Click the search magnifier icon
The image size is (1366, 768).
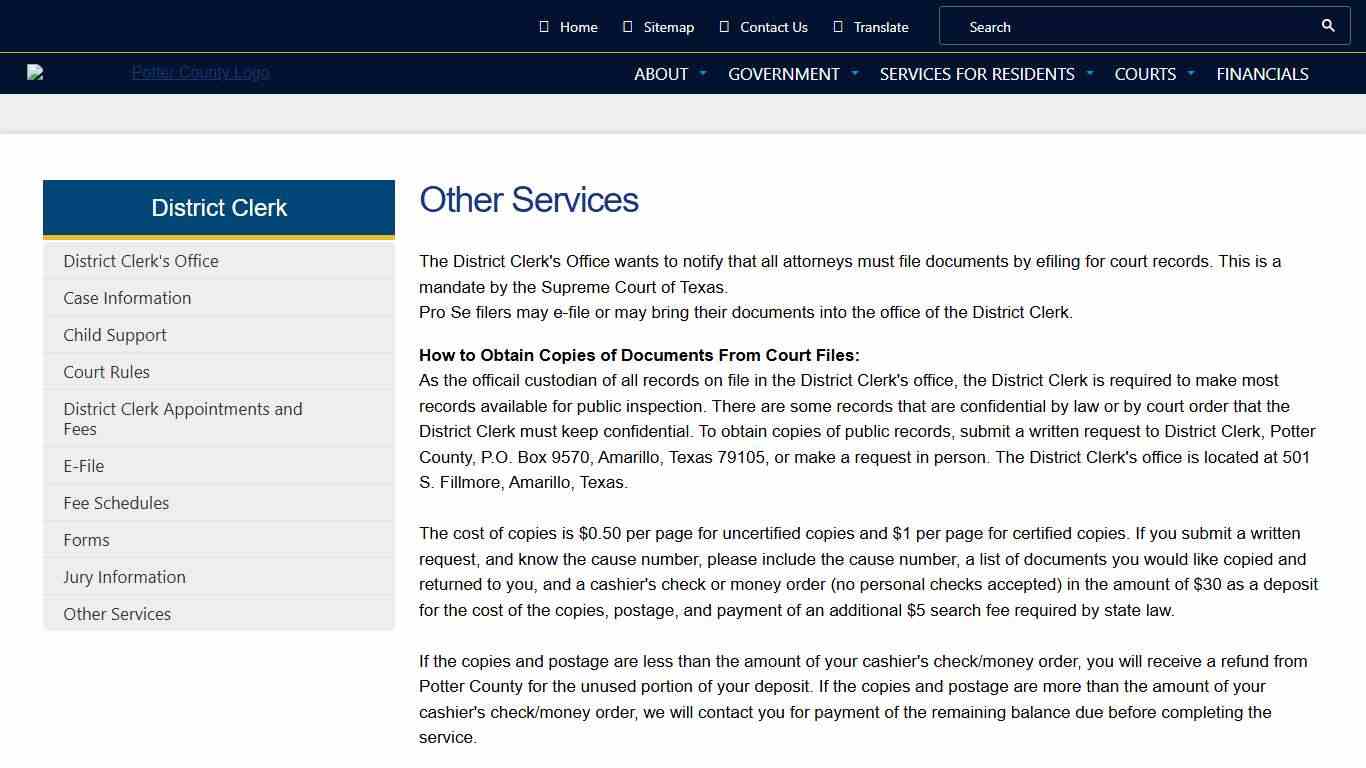[1327, 26]
